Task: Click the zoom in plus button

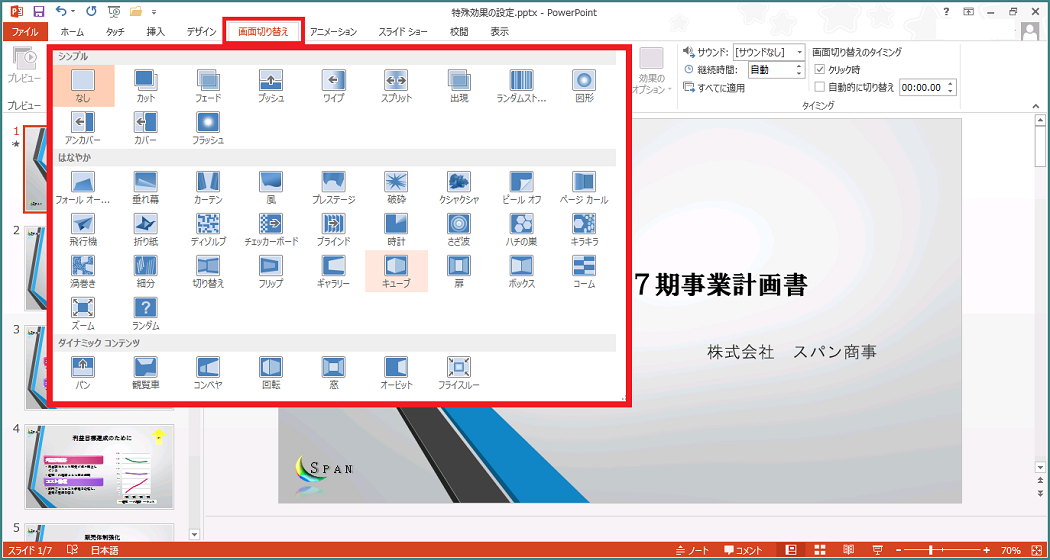Action: (986, 551)
